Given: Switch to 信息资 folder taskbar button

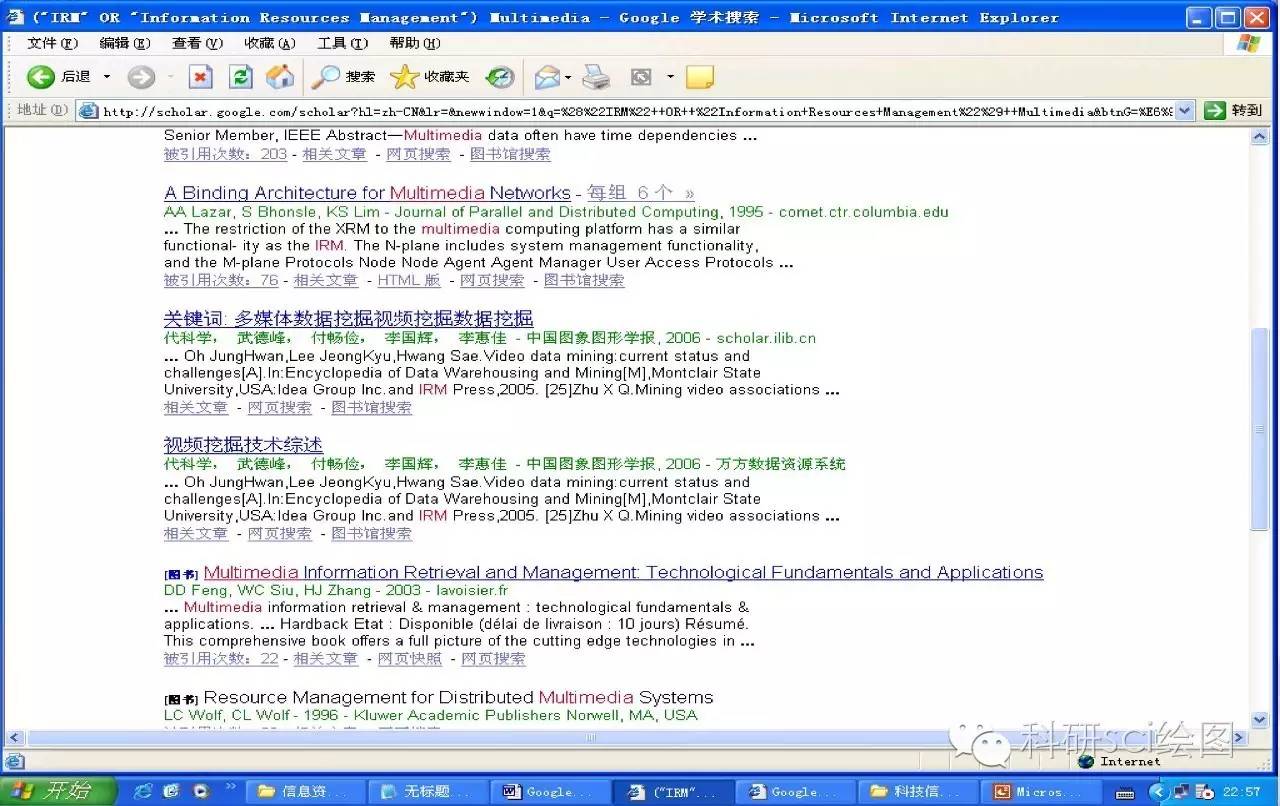Looking at the screenshot, I should pos(305,791).
